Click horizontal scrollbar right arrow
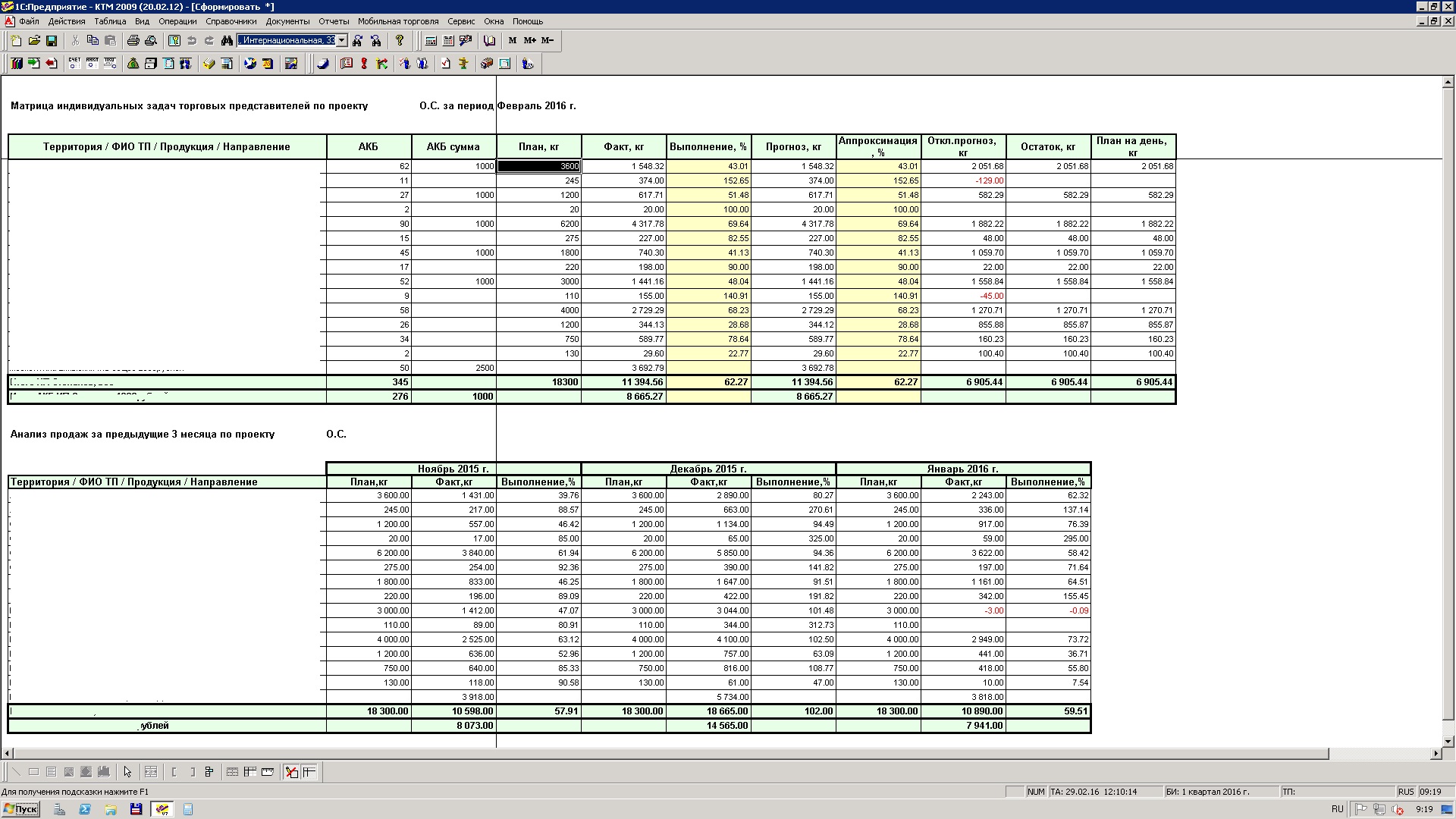The height and width of the screenshot is (819, 1456). coord(1436,754)
